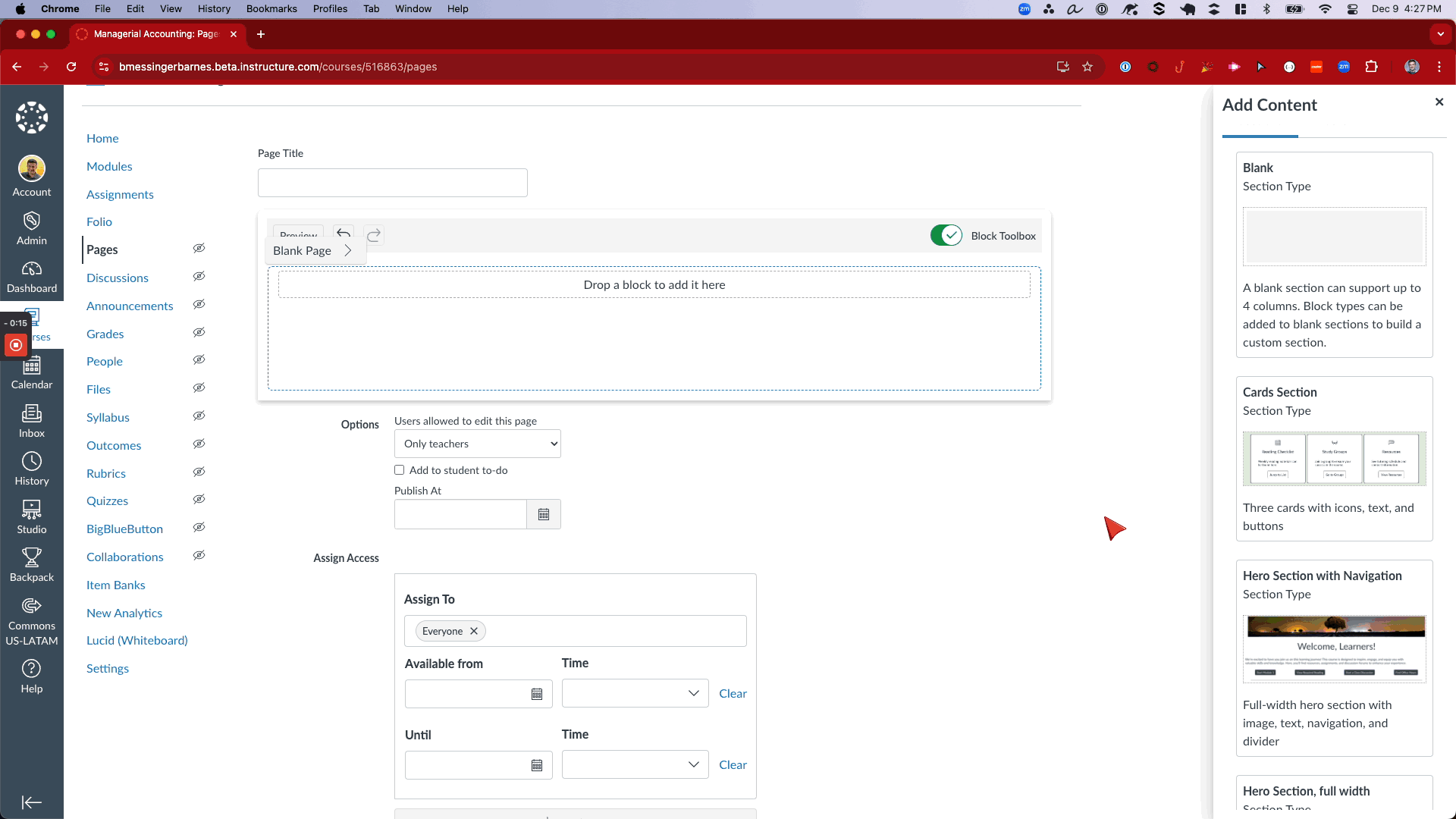Viewport: 1456px width, 819px height.
Task: Open the Only teachers dropdown
Action: tap(477, 444)
